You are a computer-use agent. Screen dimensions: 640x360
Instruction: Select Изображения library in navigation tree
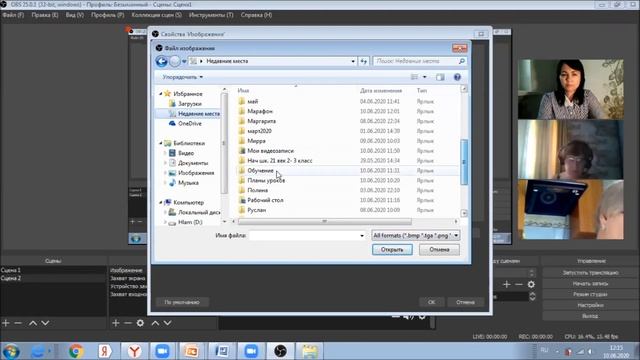(x=196, y=173)
